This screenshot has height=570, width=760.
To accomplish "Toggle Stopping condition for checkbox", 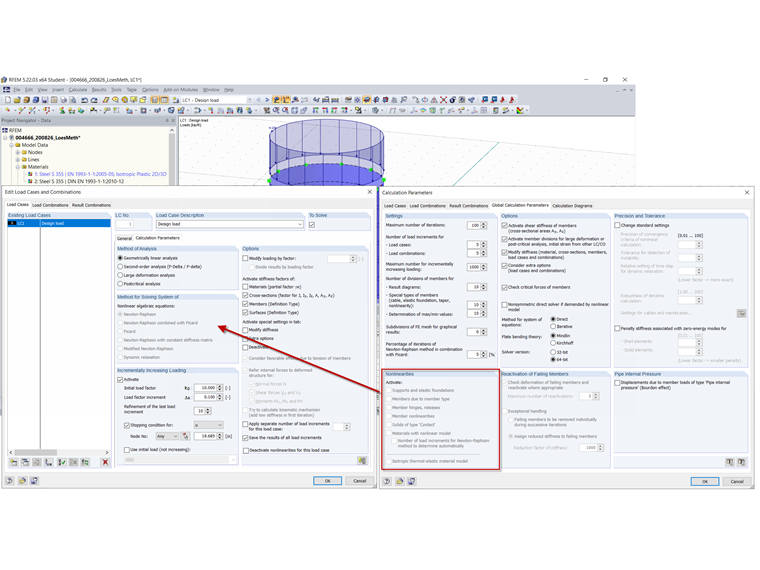I will tap(127, 425).
